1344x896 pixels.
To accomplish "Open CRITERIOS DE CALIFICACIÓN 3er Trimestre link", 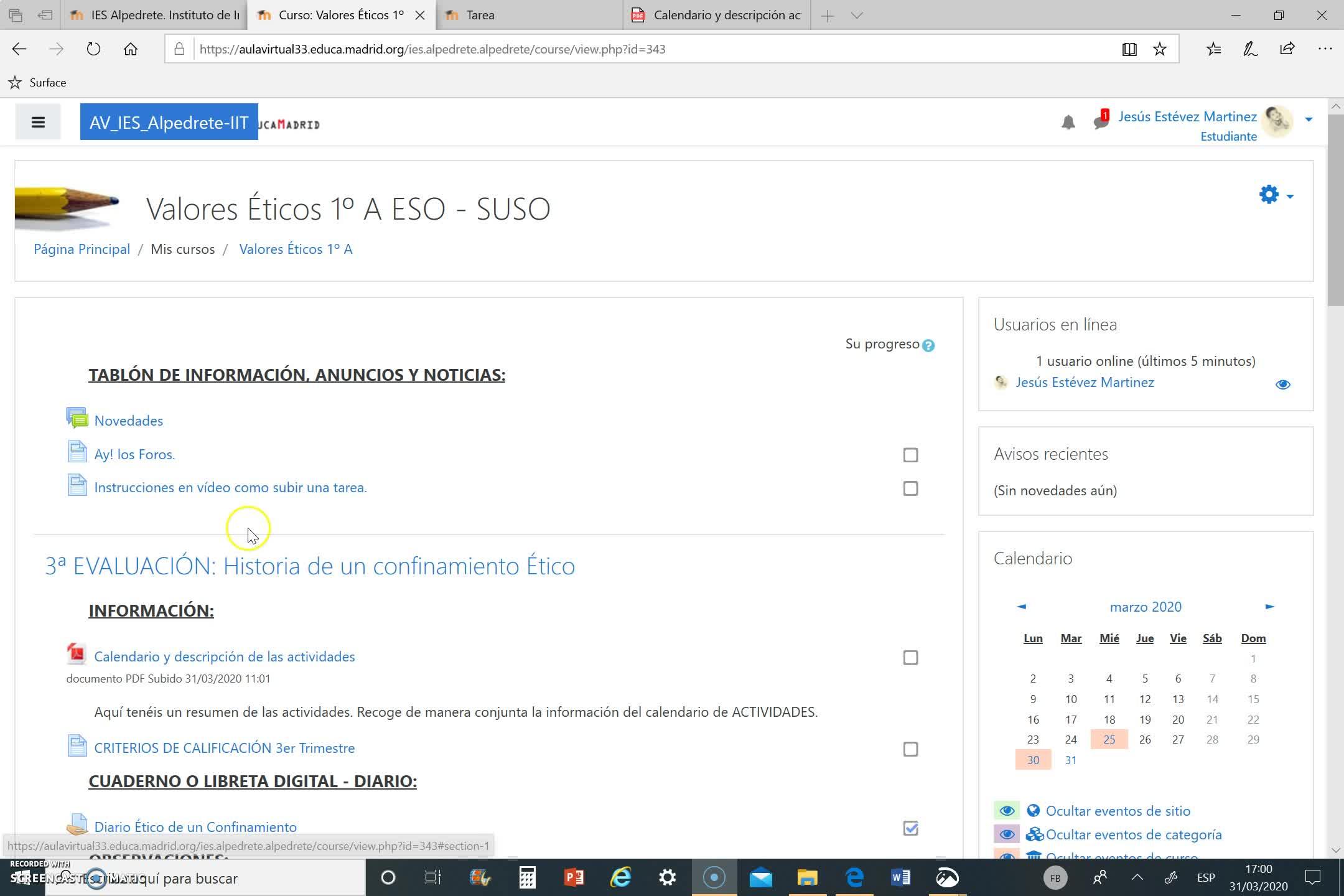I will coord(224,748).
